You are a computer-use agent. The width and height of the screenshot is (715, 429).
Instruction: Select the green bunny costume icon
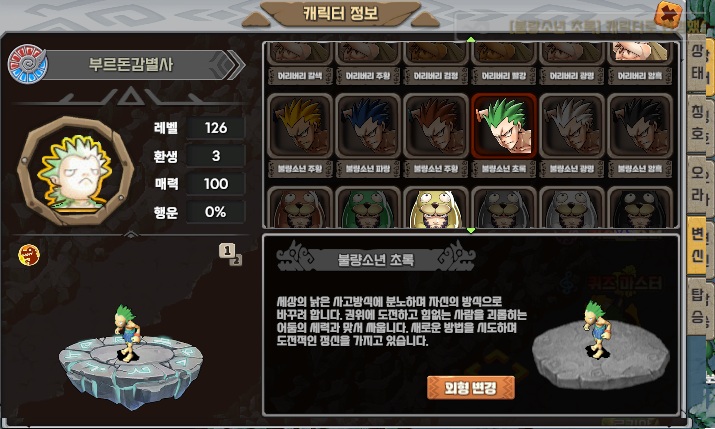(368, 207)
